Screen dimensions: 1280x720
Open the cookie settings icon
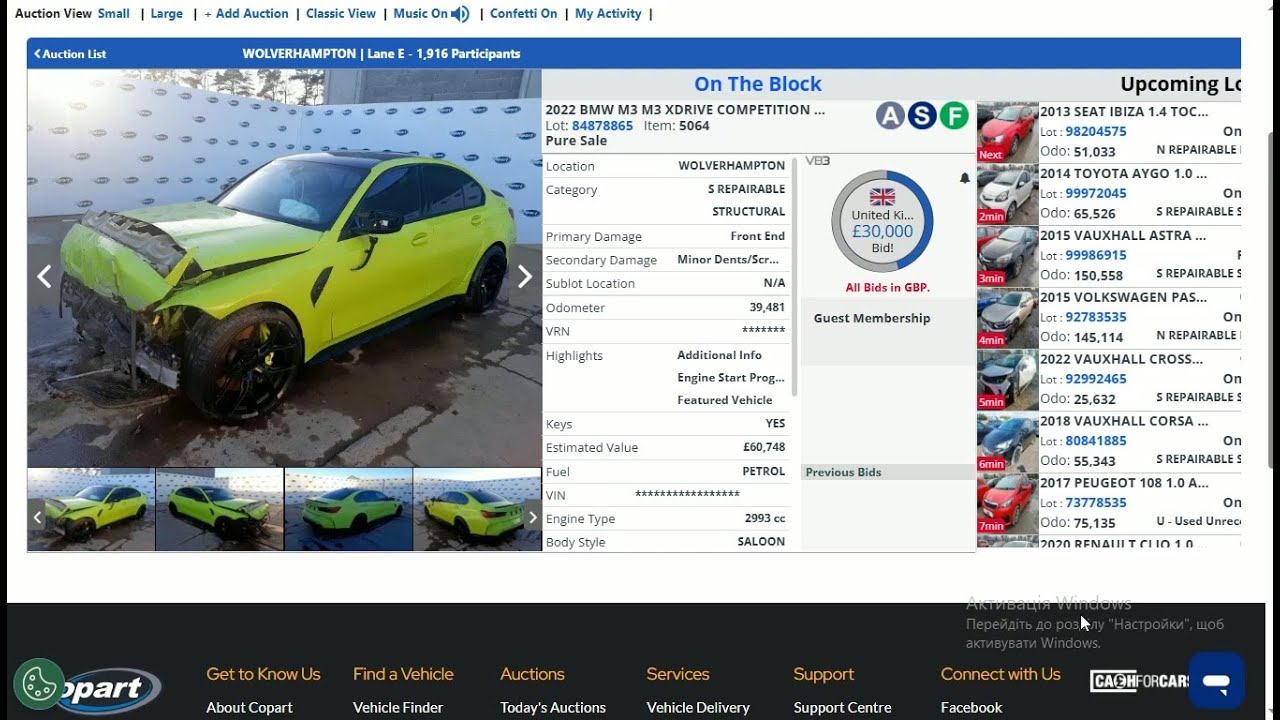pyautogui.click(x=39, y=684)
